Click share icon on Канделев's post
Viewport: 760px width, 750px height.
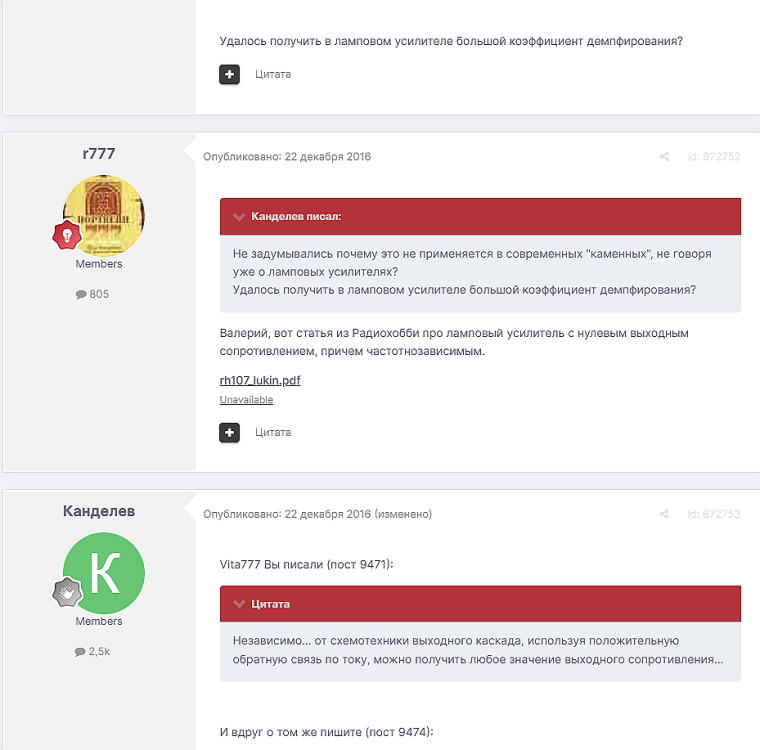[664, 514]
